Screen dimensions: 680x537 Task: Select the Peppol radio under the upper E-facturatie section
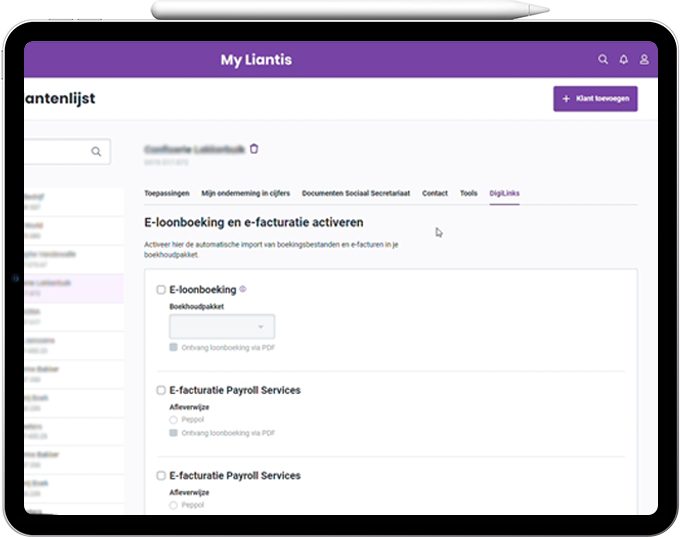tap(174, 420)
